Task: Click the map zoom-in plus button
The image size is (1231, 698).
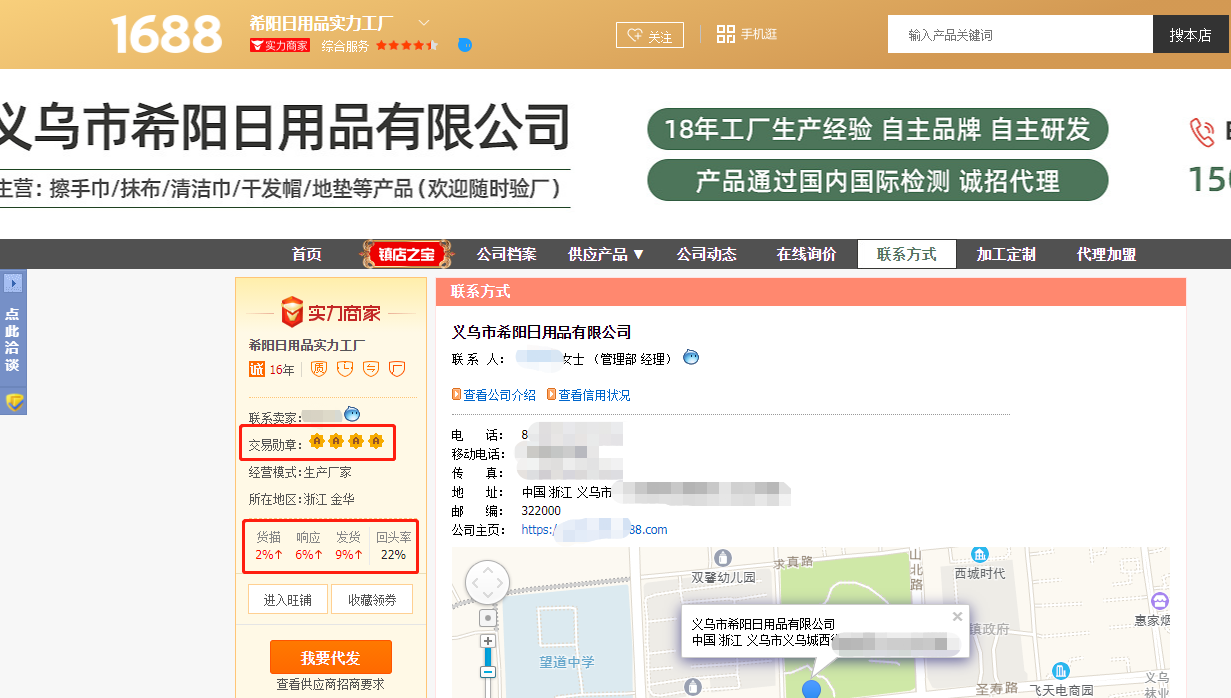Action: 488,641
